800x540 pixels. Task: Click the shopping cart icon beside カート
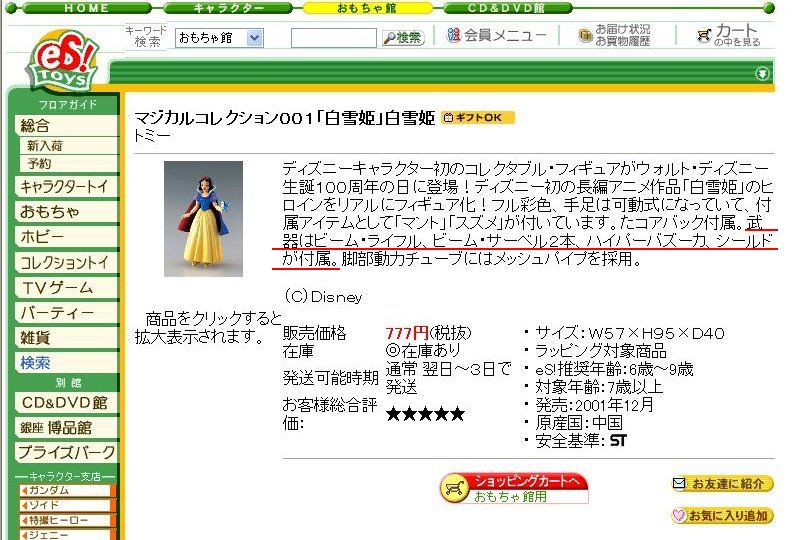704,35
